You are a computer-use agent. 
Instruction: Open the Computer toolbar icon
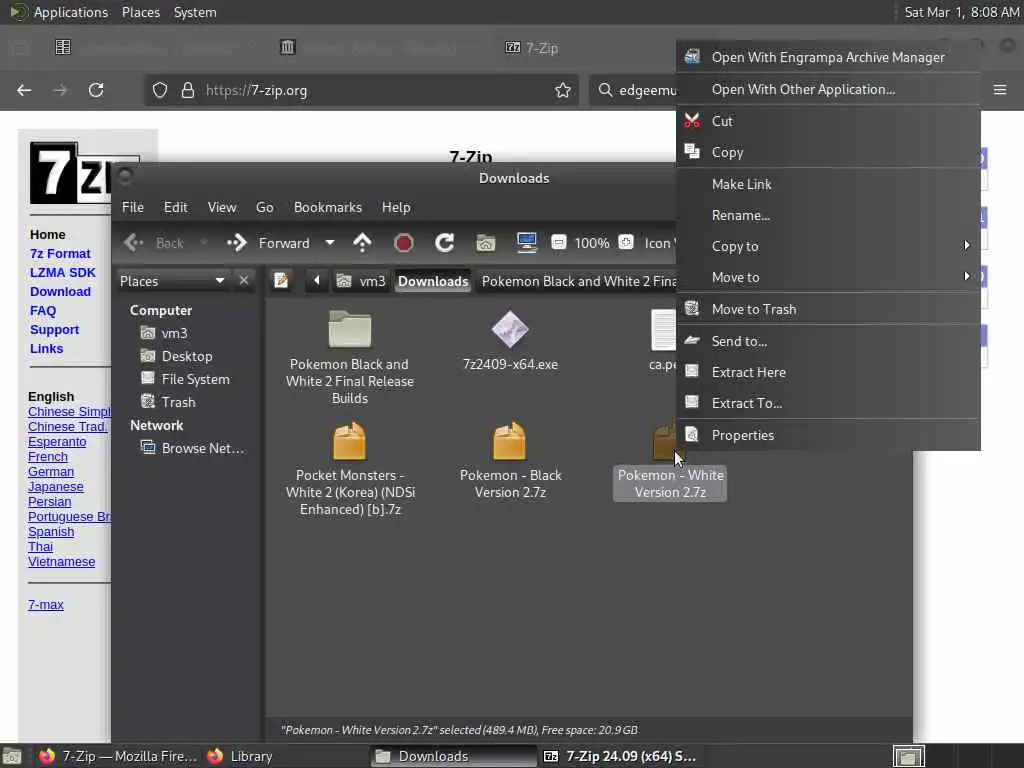[x=526, y=242]
